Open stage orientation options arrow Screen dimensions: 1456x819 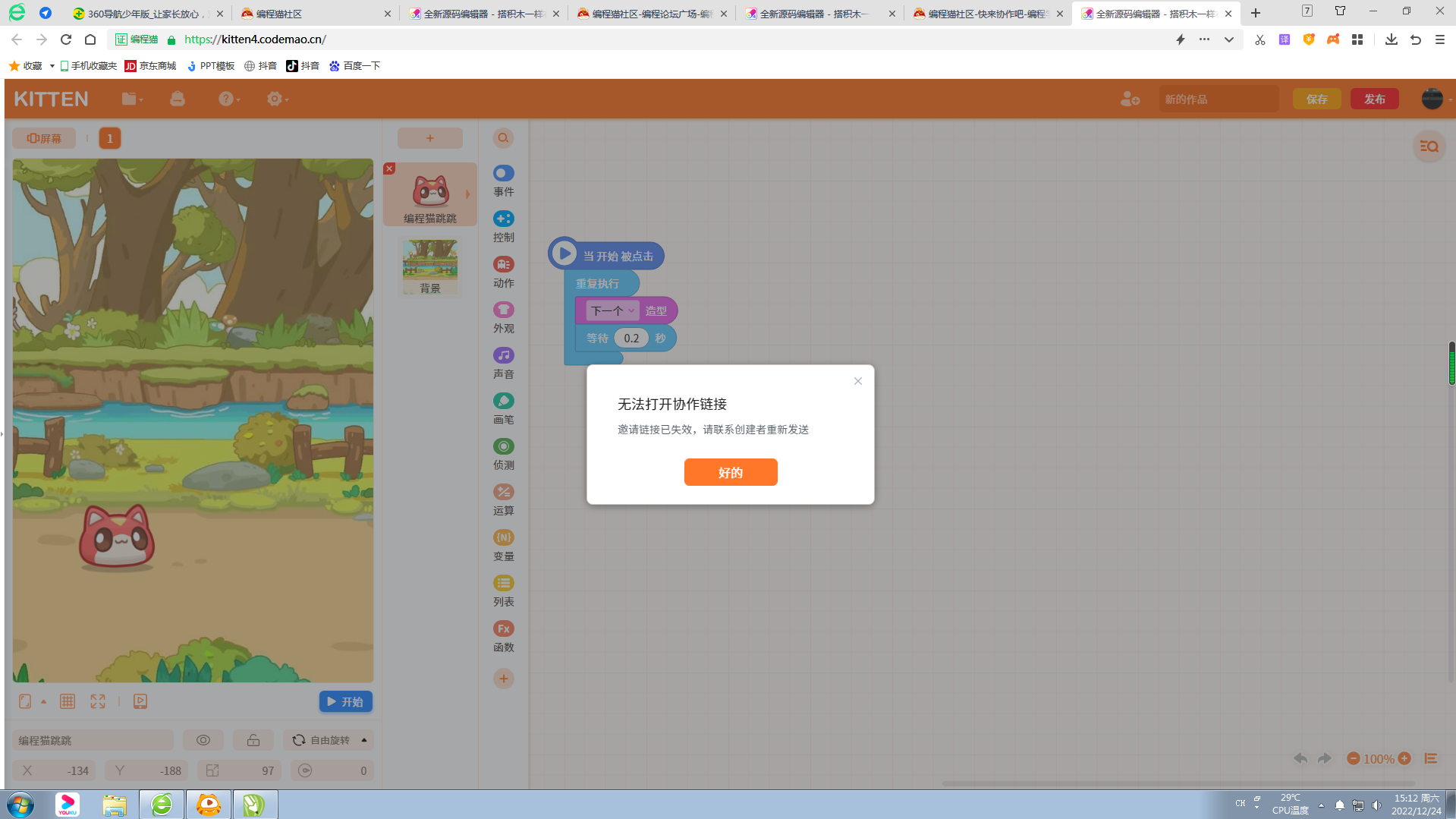43,701
